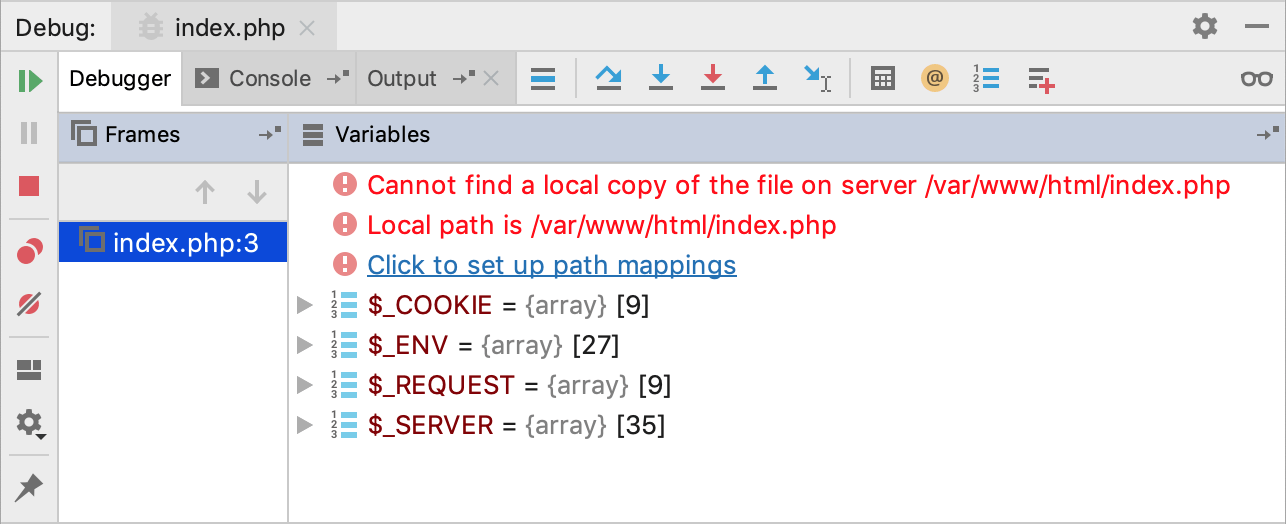1286x524 pixels.
Task: Toggle Mute Breakpoints icon
Action: (x=30, y=304)
